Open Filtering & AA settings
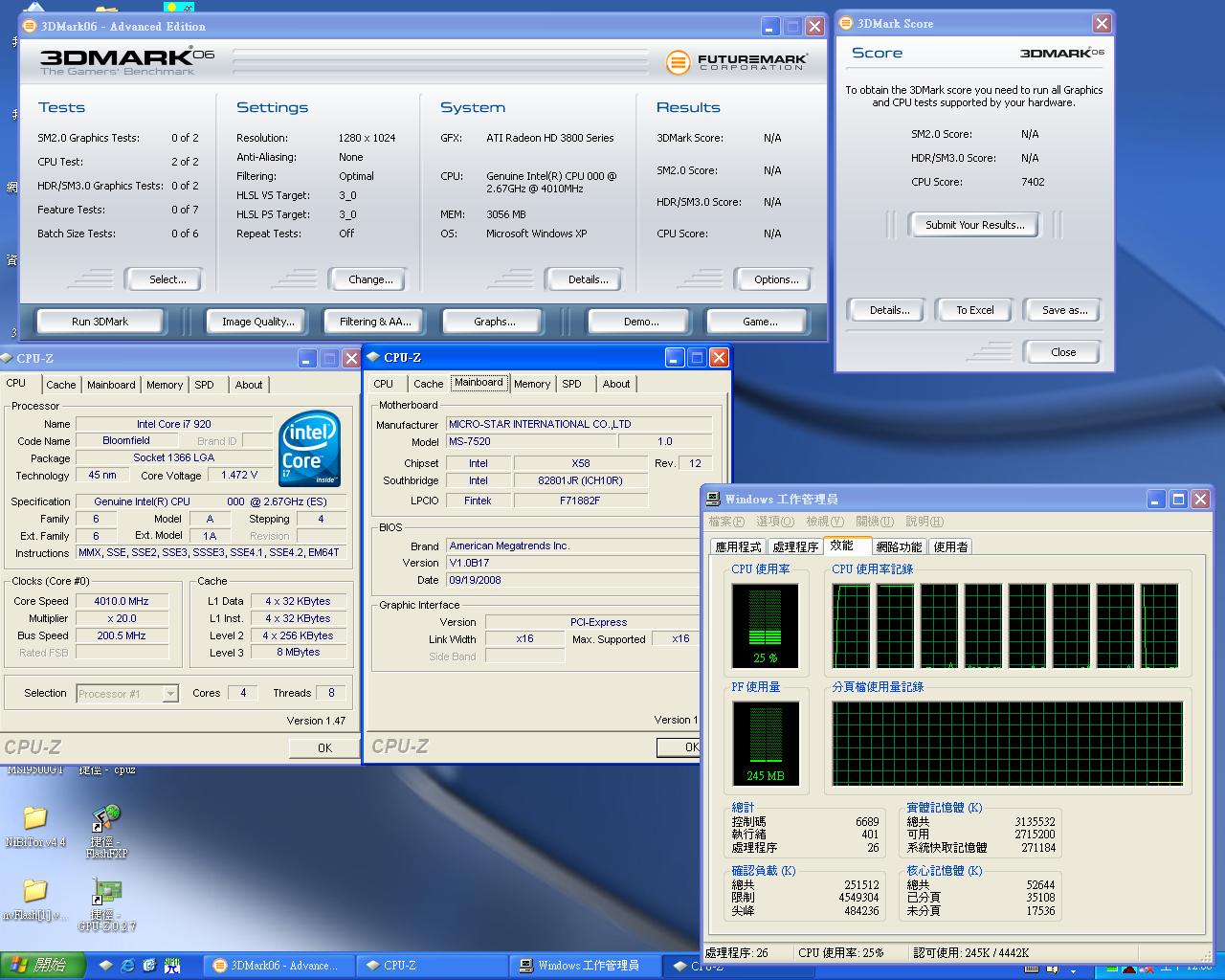 coord(375,322)
